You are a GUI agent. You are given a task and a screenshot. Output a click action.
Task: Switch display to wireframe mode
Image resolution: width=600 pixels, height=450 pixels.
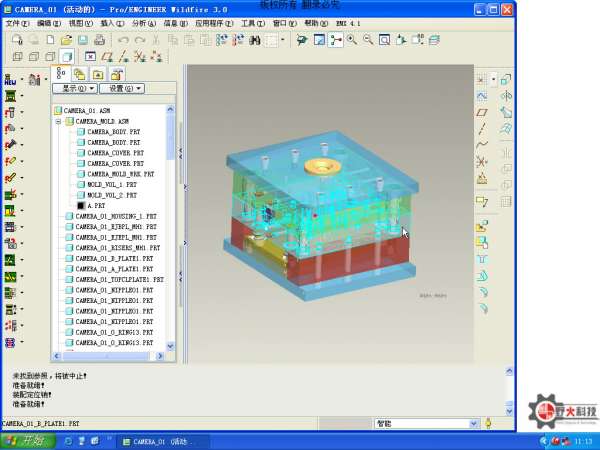click(x=17, y=57)
